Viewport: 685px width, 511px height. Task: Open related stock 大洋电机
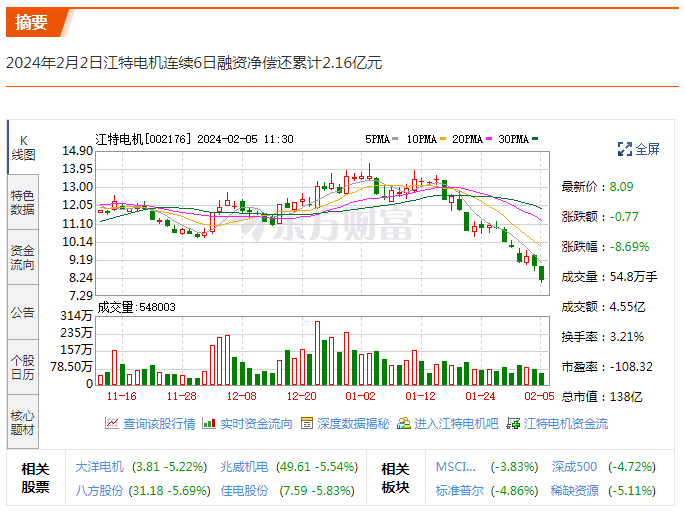[100, 467]
